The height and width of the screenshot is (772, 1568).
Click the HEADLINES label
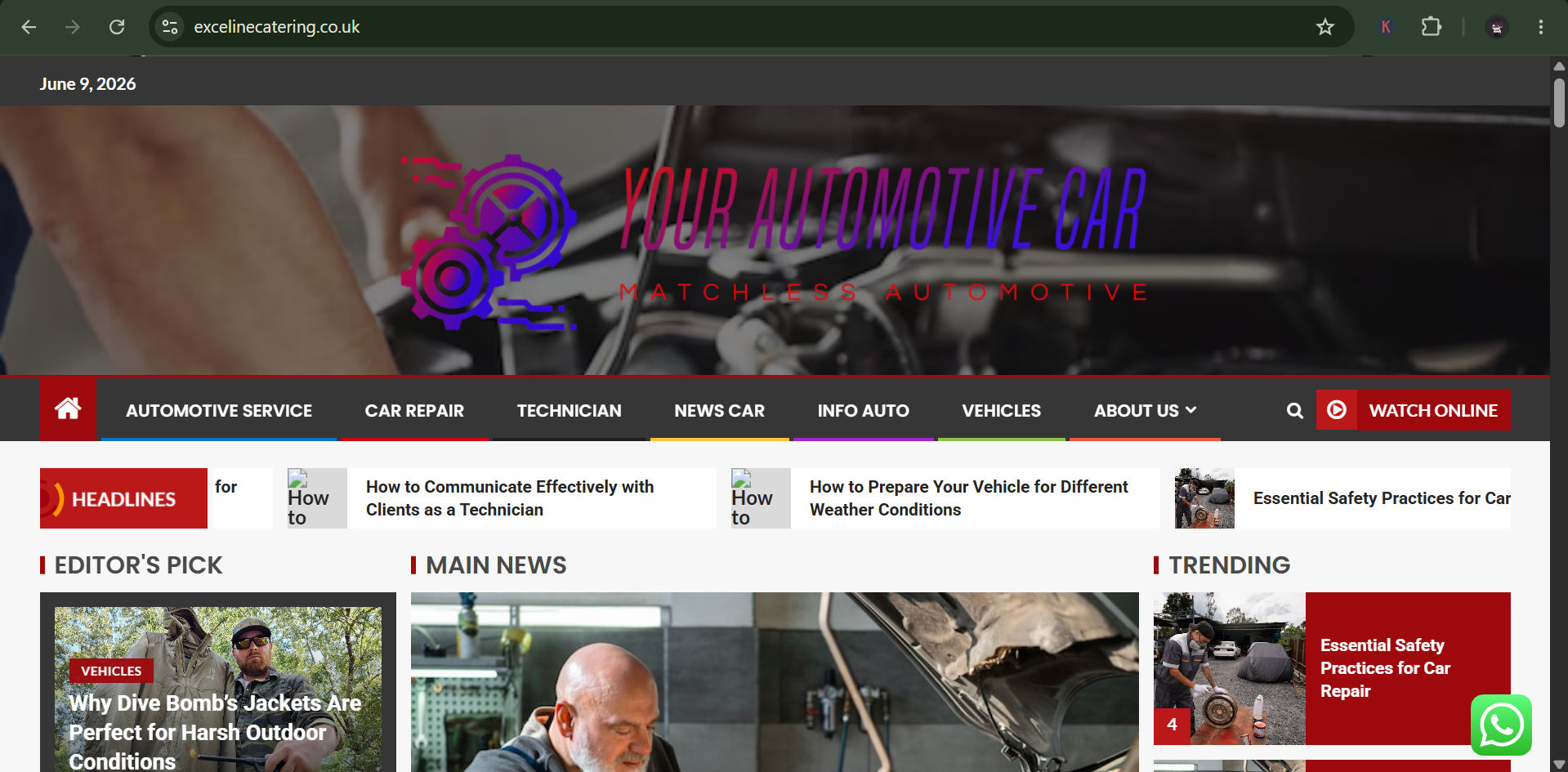[123, 499]
